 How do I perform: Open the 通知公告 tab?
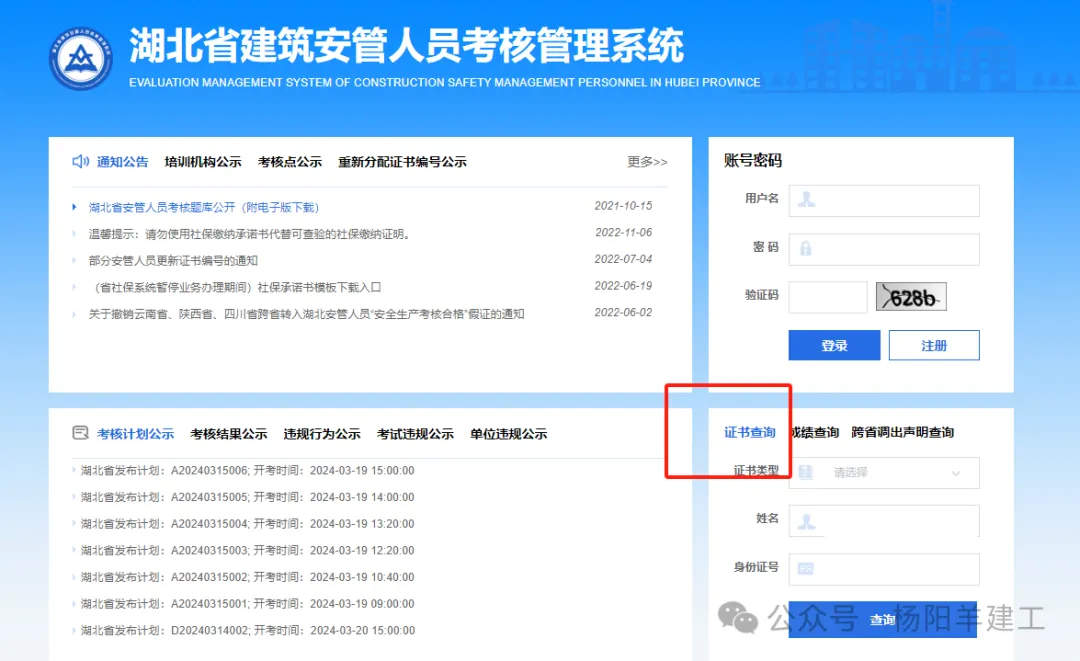(x=123, y=162)
